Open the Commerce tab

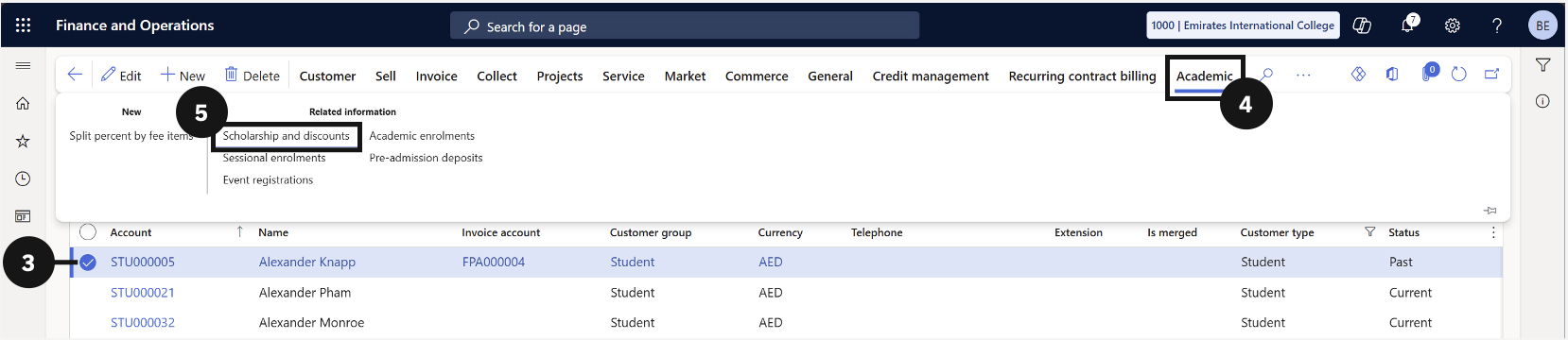757,76
